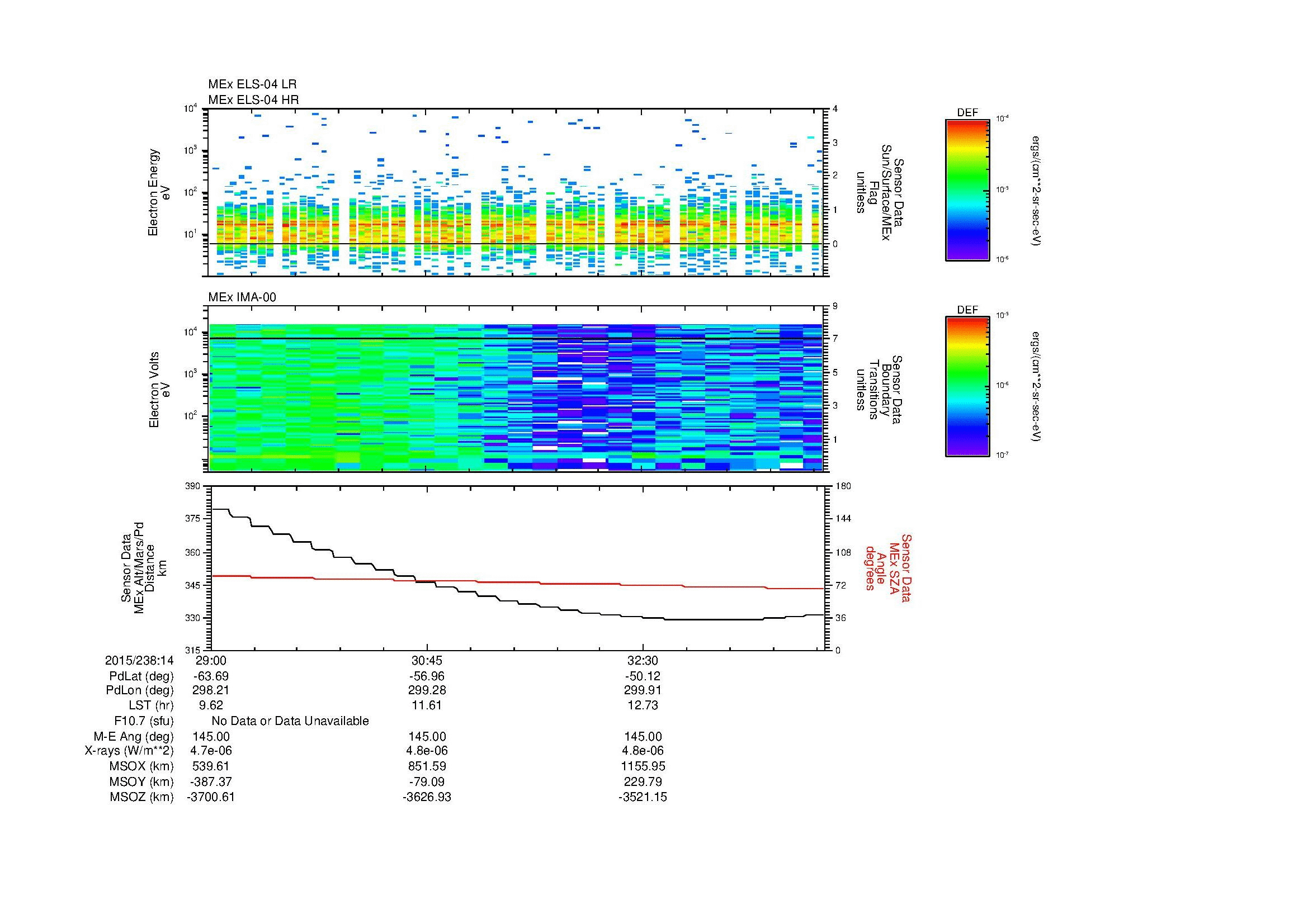Select the lower DEF color bar
The height and width of the screenshot is (924, 1308).
[x=967, y=387]
